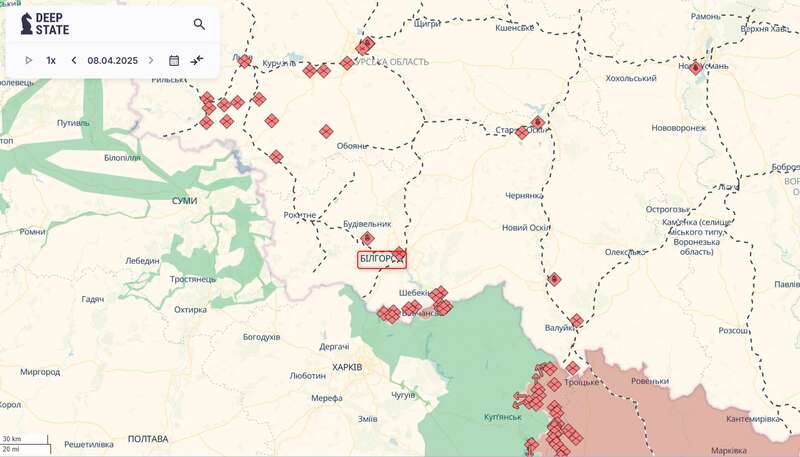Screen dimensions: 800x457
Task: Click the 08.04.2025 date field
Action: tap(112, 60)
